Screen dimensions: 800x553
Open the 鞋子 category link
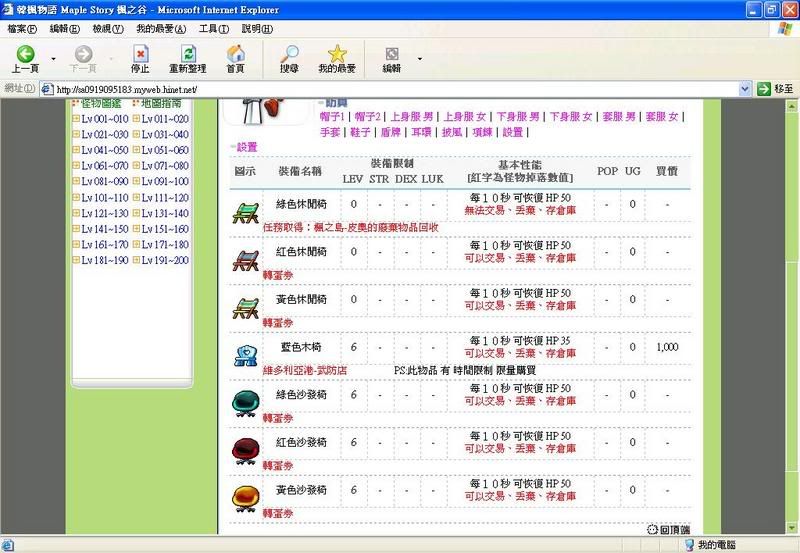click(360, 132)
